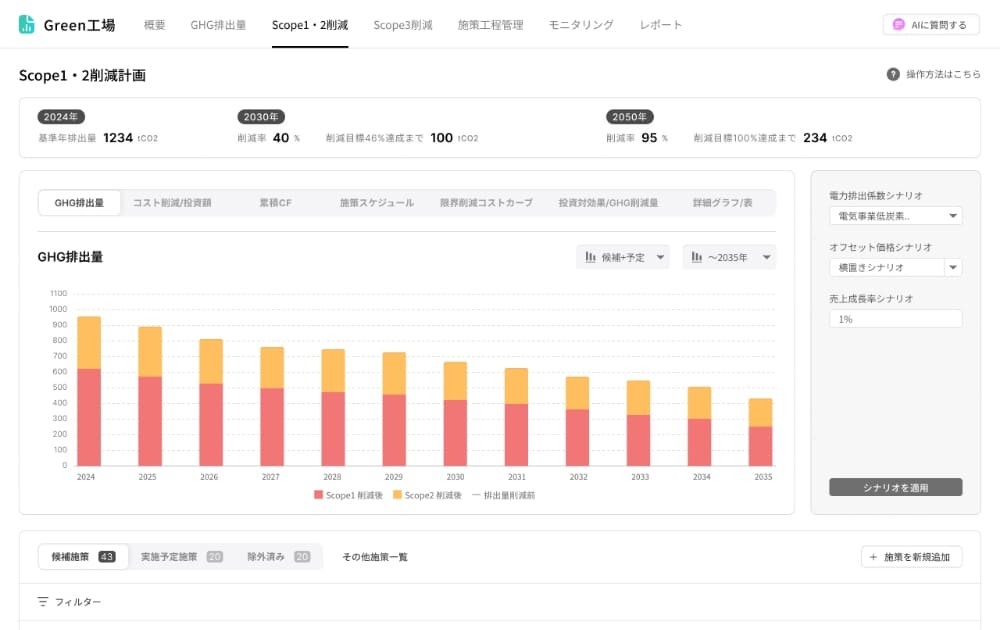Go to Scope3削減 in top navigation
Image resolution: width=1000 pixels, height=630 pixels.
[x=403, y=25]
